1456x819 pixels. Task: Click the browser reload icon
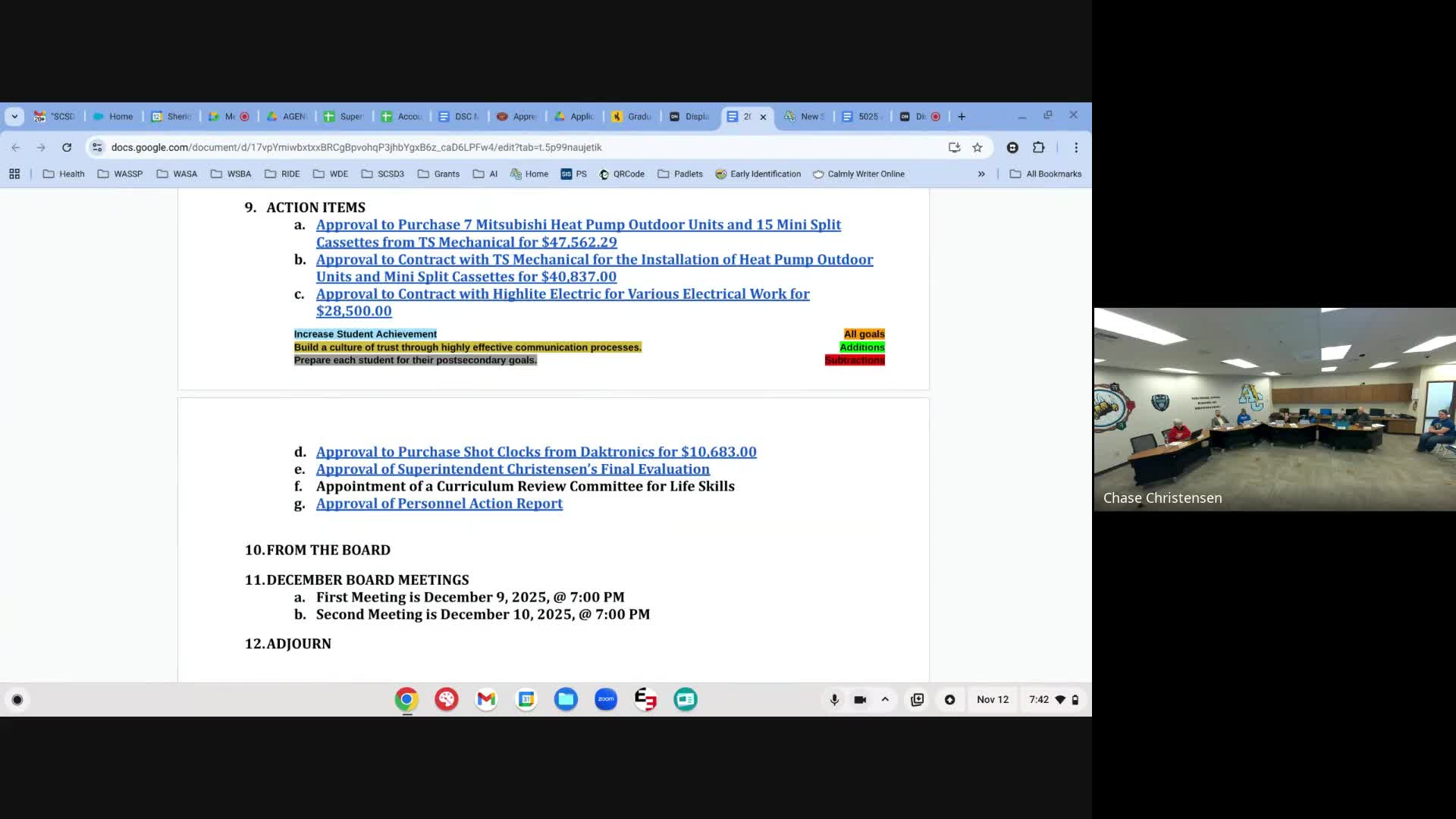67,147
